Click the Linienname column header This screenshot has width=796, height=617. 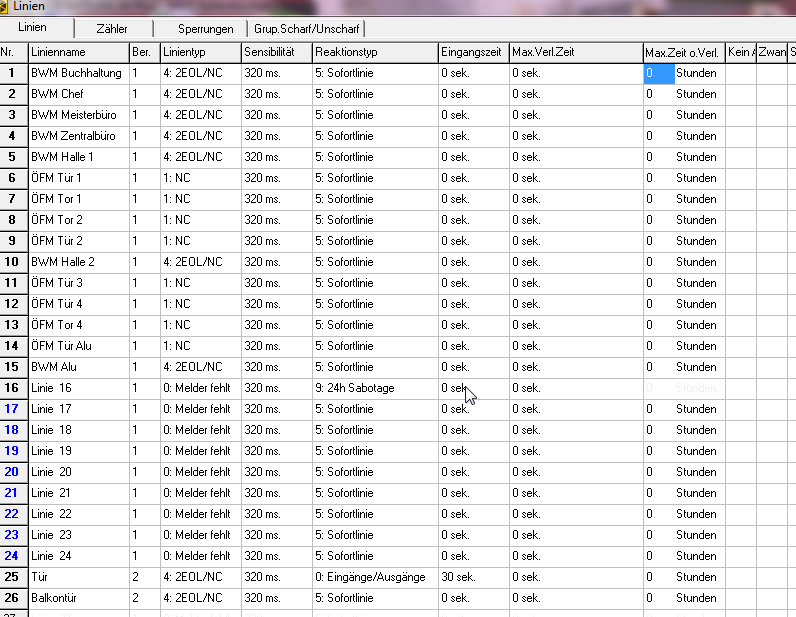[x=78, y=52]
